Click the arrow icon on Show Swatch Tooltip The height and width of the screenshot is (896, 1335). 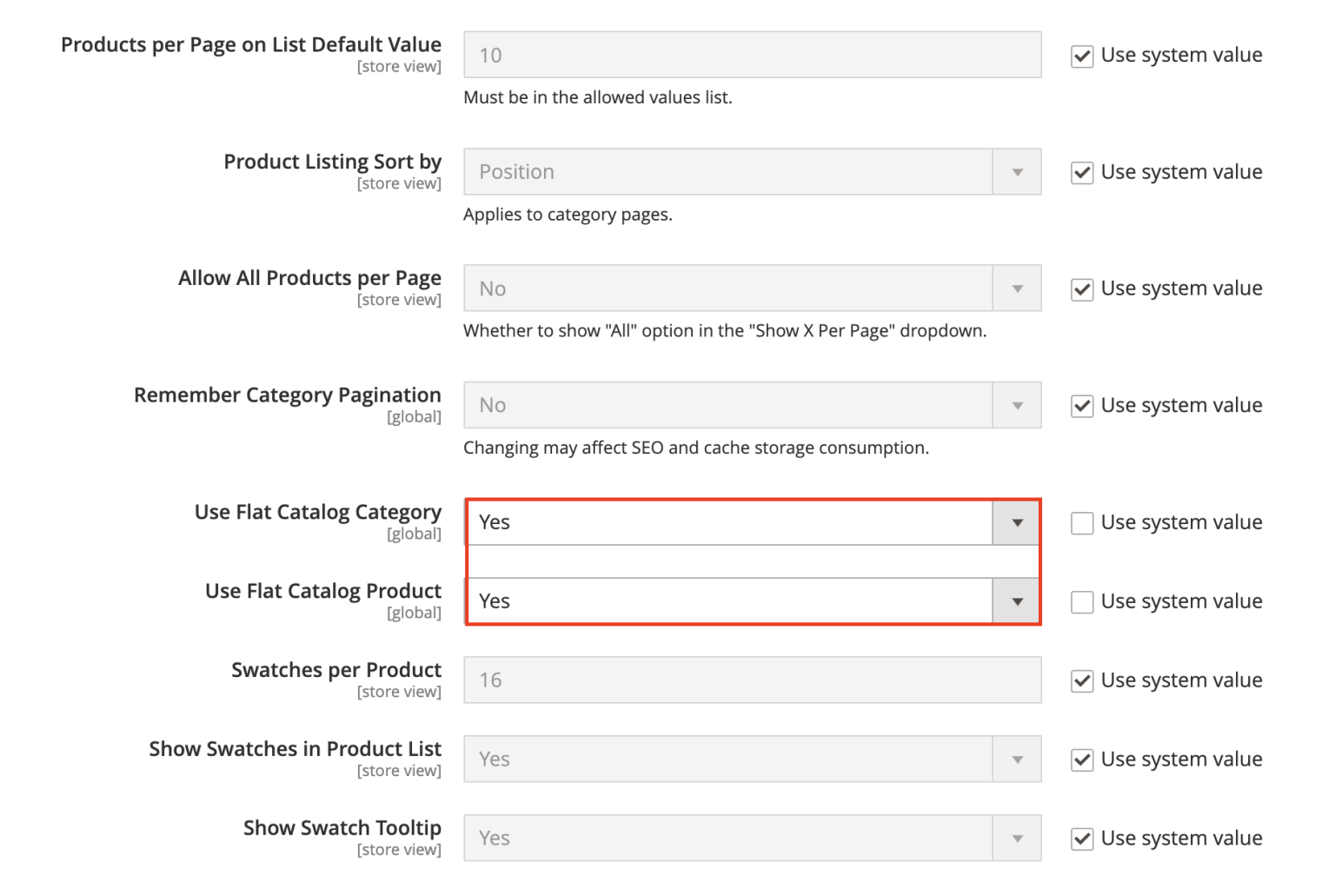click(1016, 838)
